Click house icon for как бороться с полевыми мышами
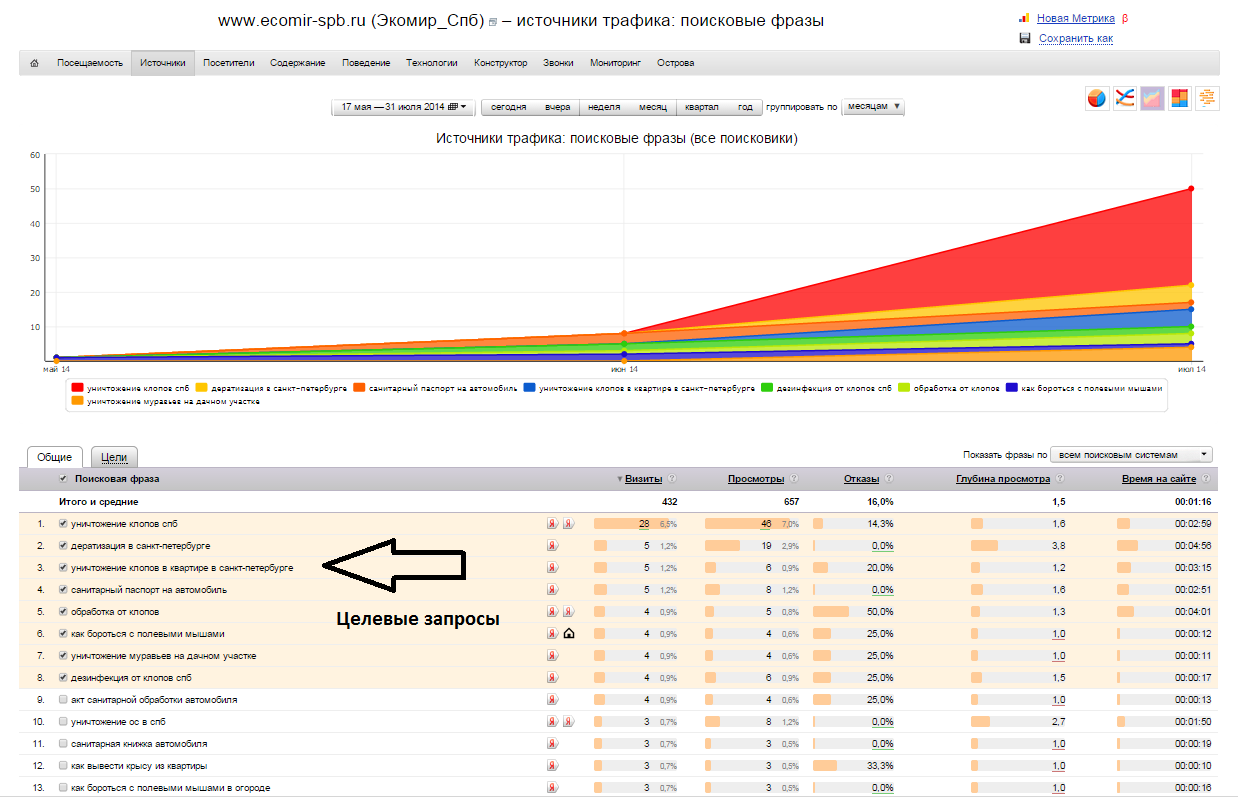 [x=569, y=633]
